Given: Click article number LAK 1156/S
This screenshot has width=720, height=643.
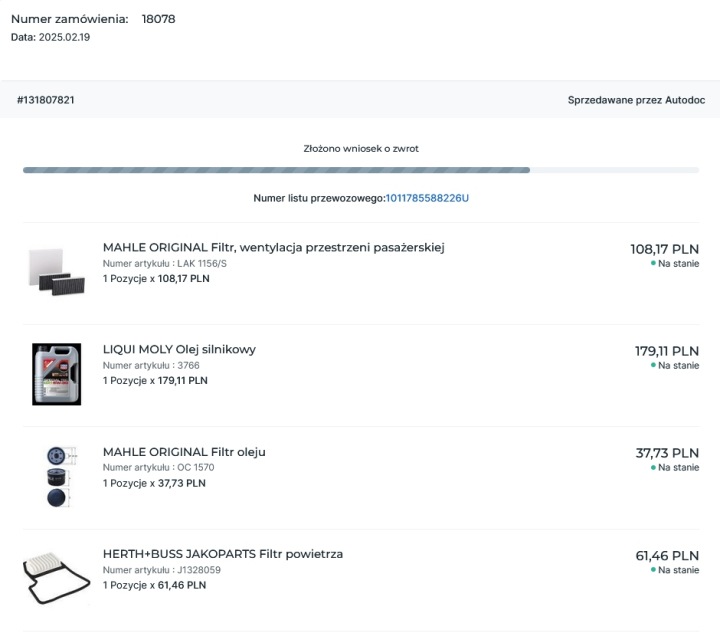Looking at the screenshot, I should click(202, 264).
